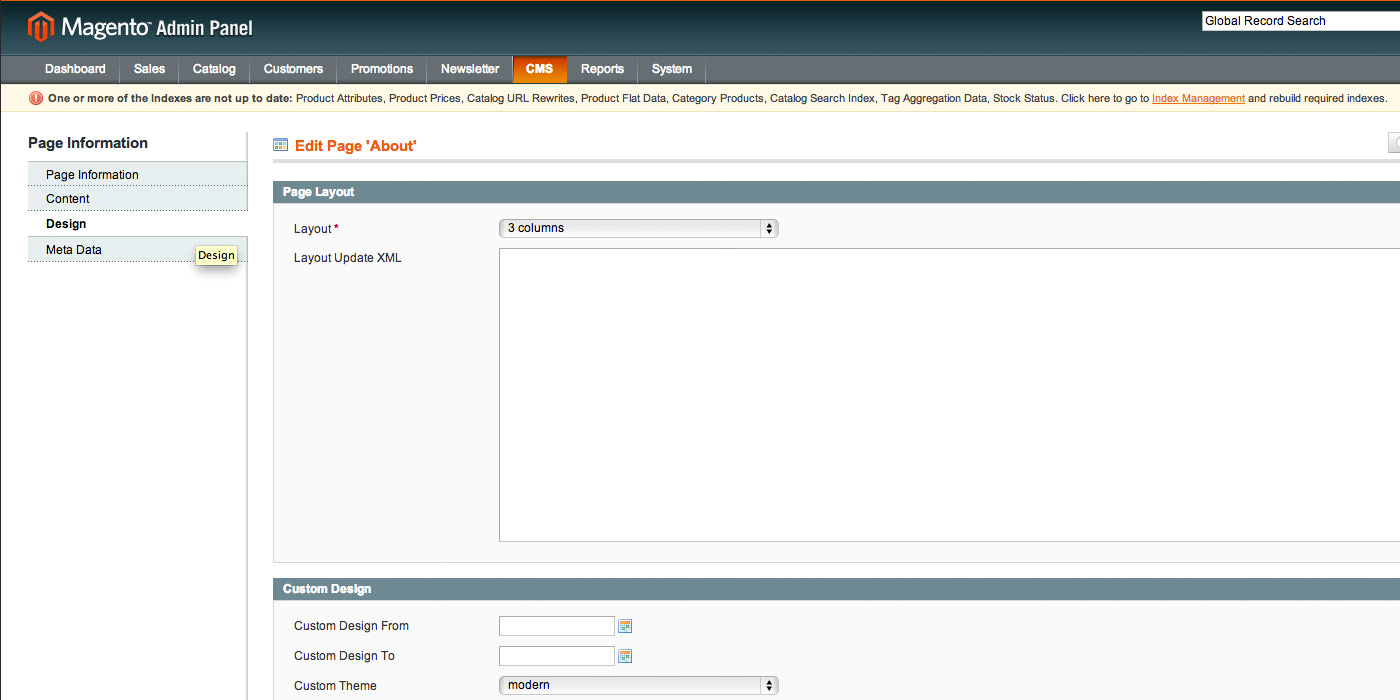Open the Promotions menu
The image size is (1400, 700).
[382, 69]
